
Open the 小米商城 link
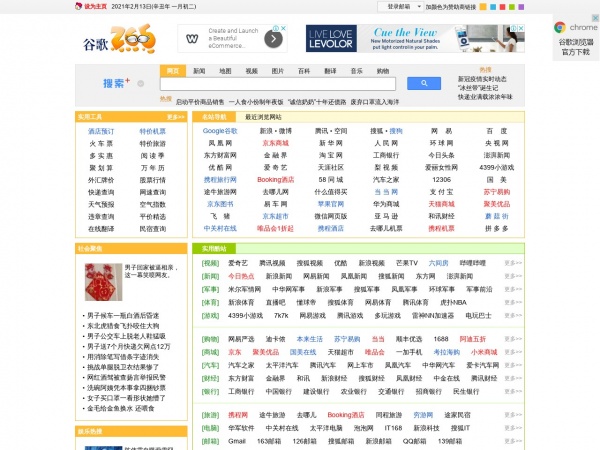(484, 352)
